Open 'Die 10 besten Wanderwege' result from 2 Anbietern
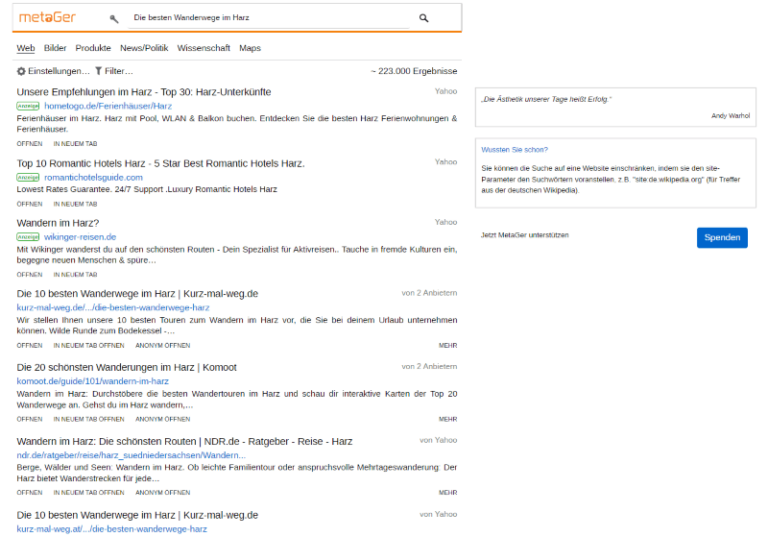The width and height of the screenshot is (768, 537). 137,294
